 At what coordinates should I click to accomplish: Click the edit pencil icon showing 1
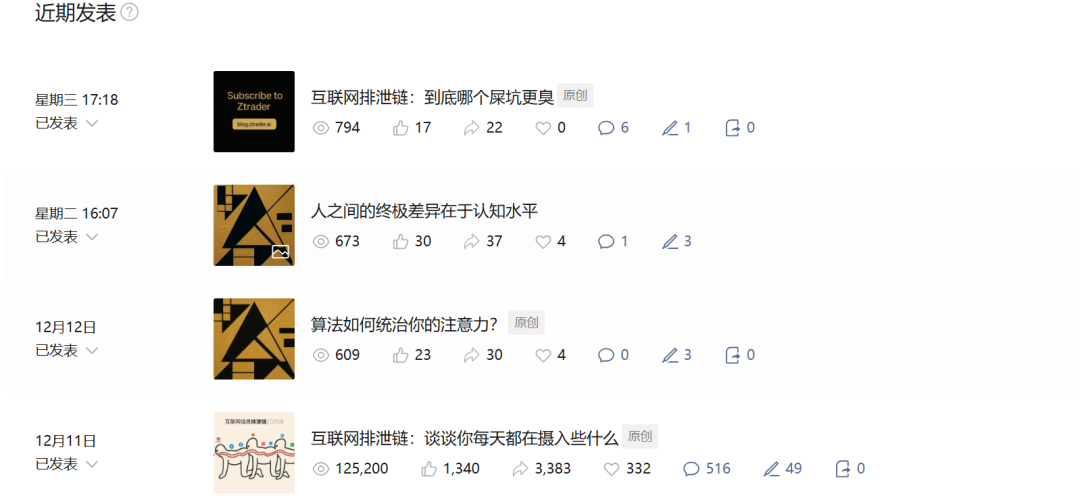point(669,127)
